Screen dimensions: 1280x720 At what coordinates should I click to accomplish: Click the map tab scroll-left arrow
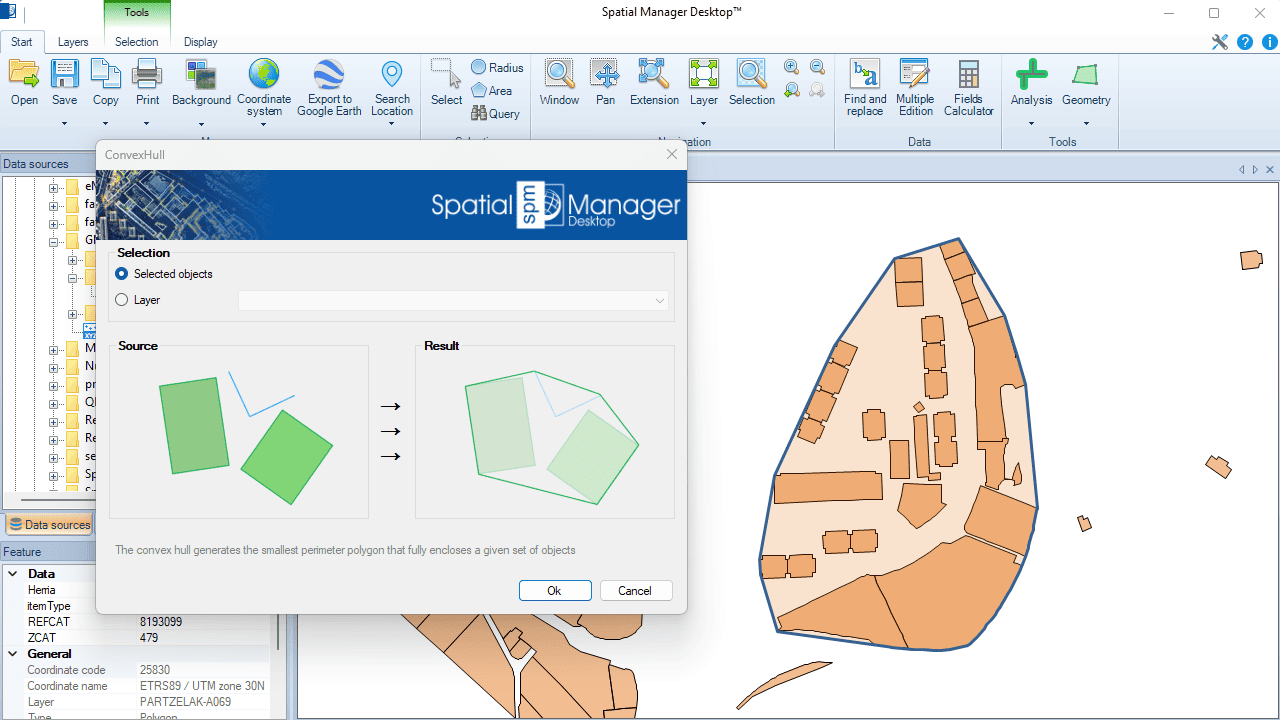coord(1242,170)
